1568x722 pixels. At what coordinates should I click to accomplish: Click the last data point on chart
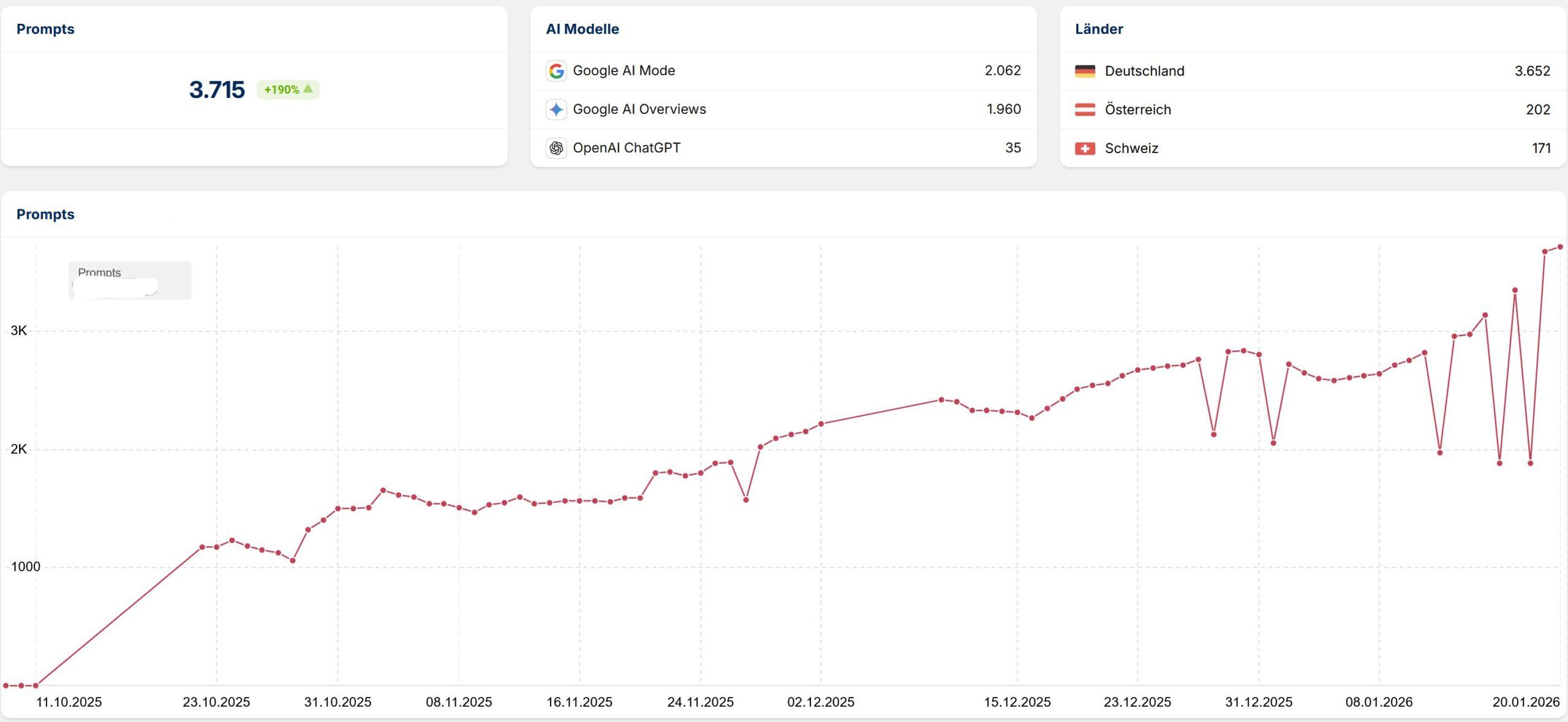tap(1560, 247)
